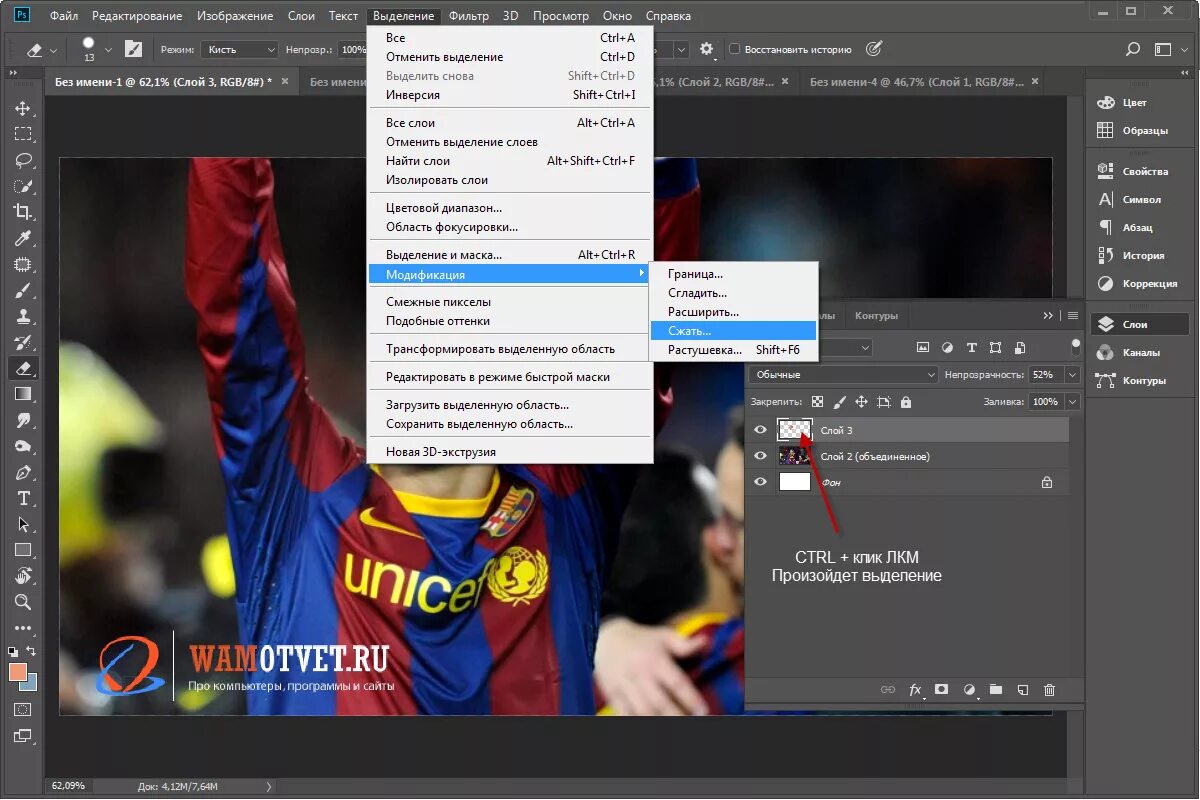Create new group folder icon
This screenshot has height=800, width=1200.
click(x=996, y=690)
